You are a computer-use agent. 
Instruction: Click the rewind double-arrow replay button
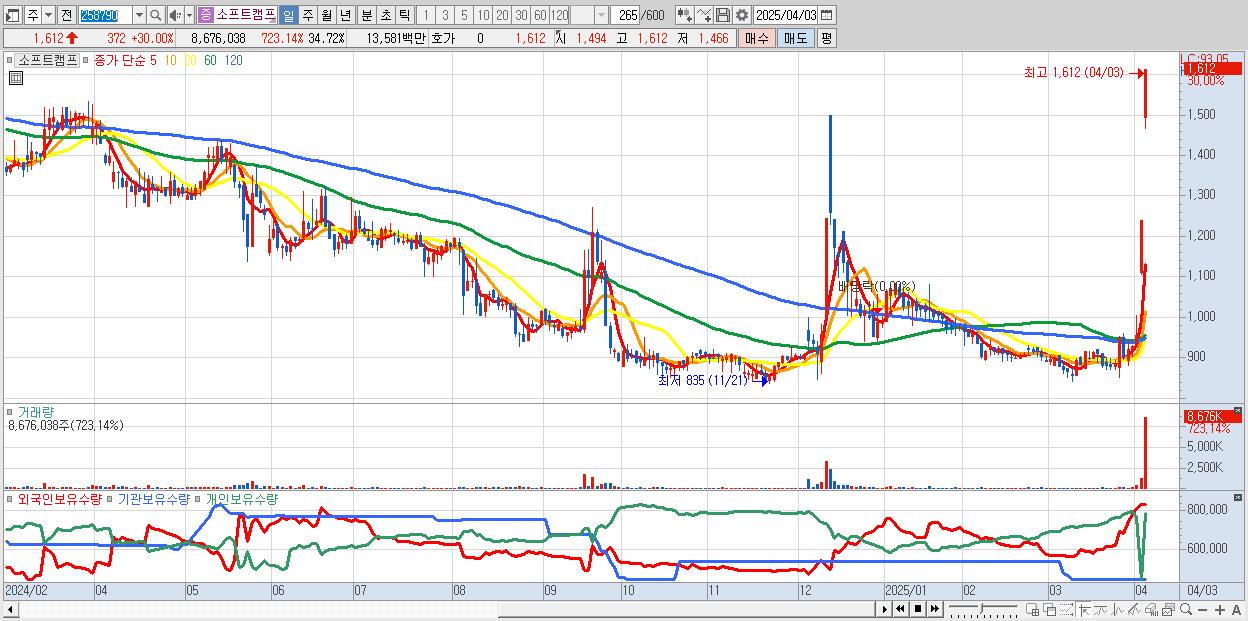click(x=900, y=609)
